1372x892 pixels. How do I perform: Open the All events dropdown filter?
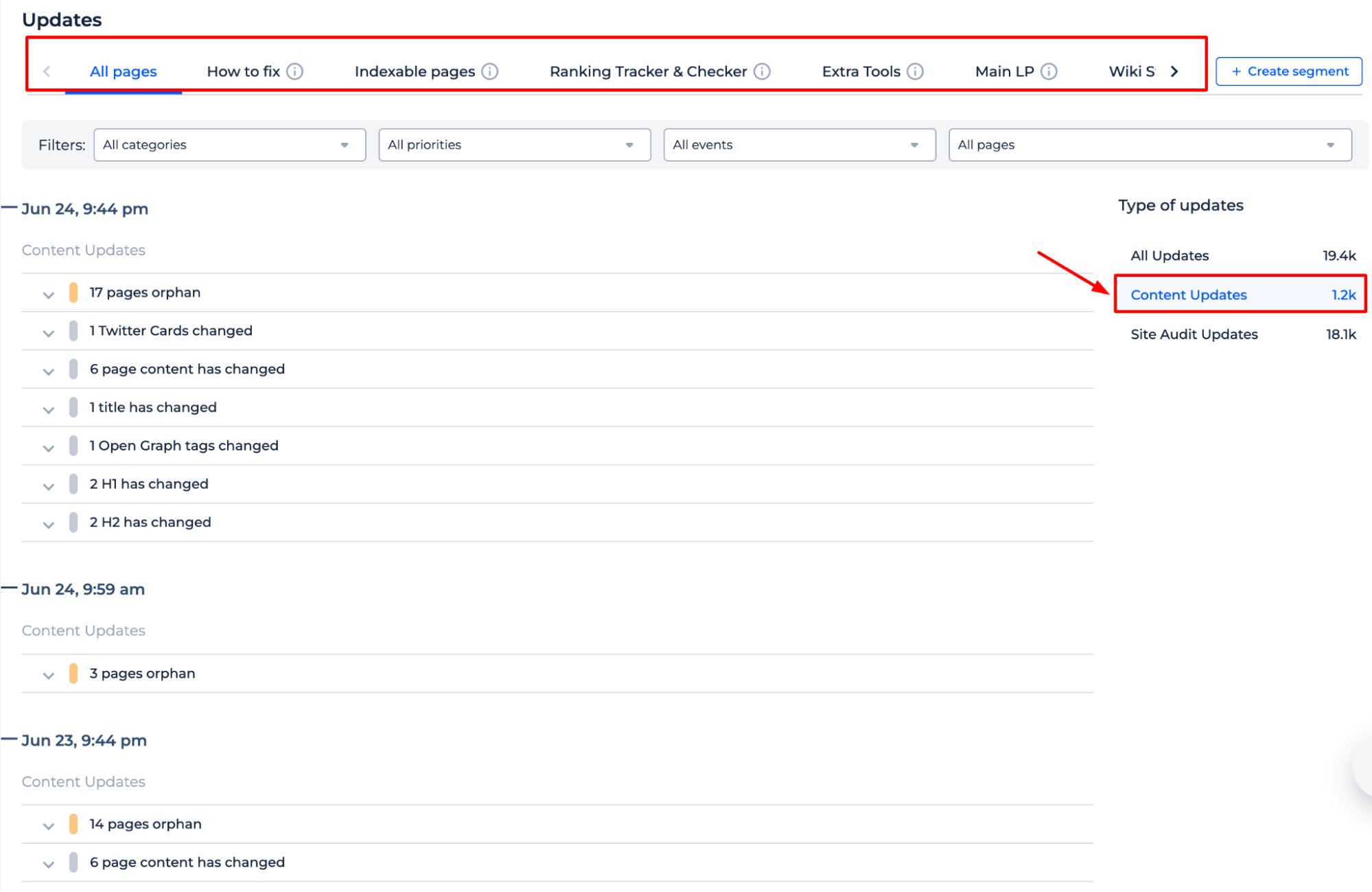pos(796,144)
